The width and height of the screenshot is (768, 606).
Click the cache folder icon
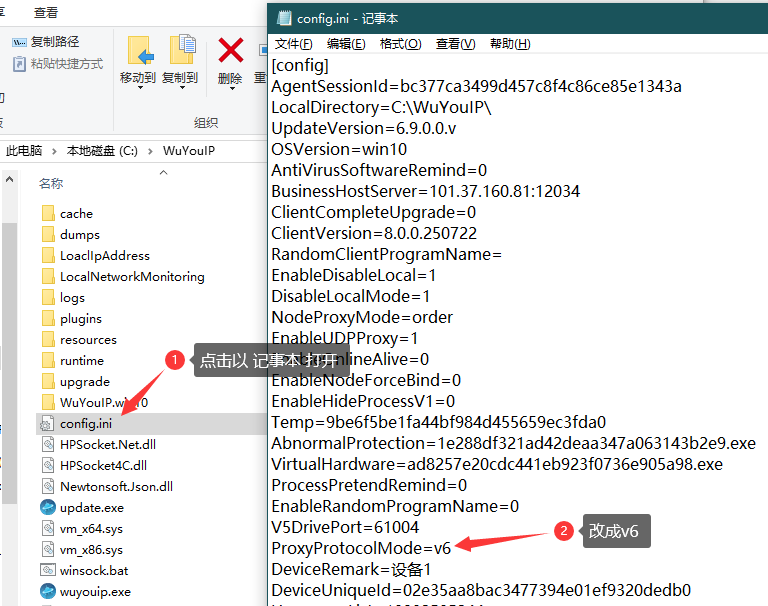[x=48, y=214]
